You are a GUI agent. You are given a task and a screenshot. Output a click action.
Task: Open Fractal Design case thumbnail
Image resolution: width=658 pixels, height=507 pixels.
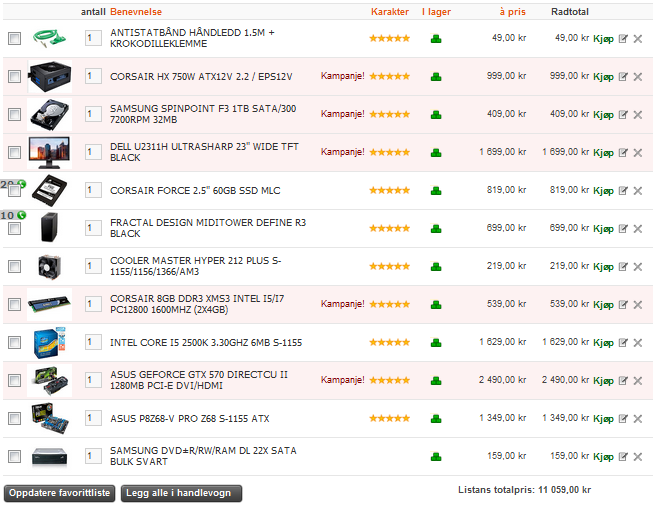pos(49,228)
